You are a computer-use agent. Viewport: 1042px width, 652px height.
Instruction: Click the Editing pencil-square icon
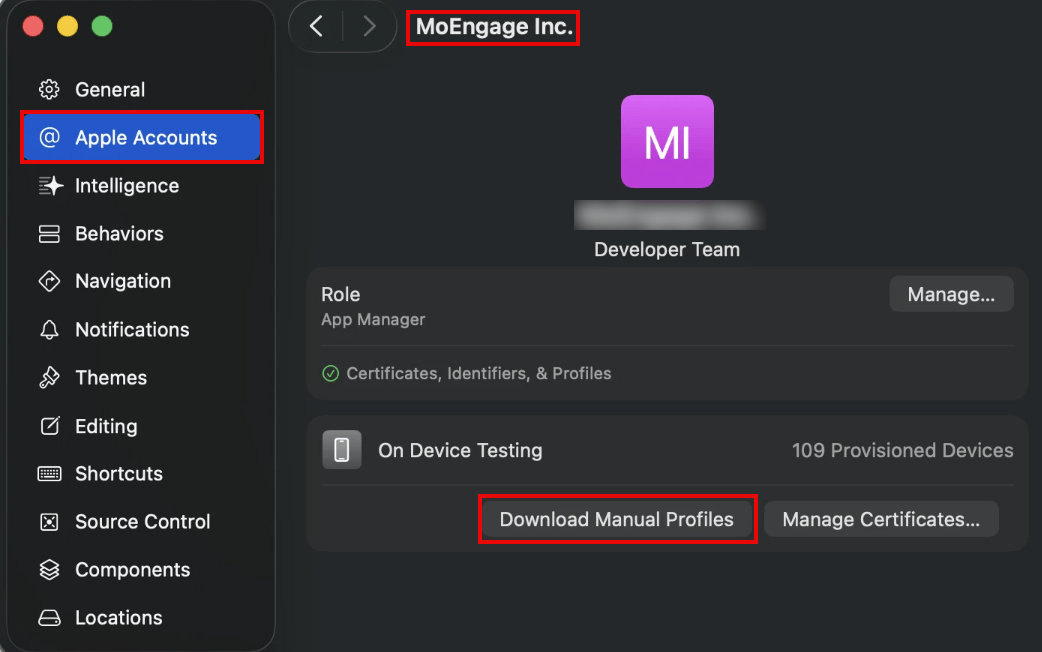point(50,425)
